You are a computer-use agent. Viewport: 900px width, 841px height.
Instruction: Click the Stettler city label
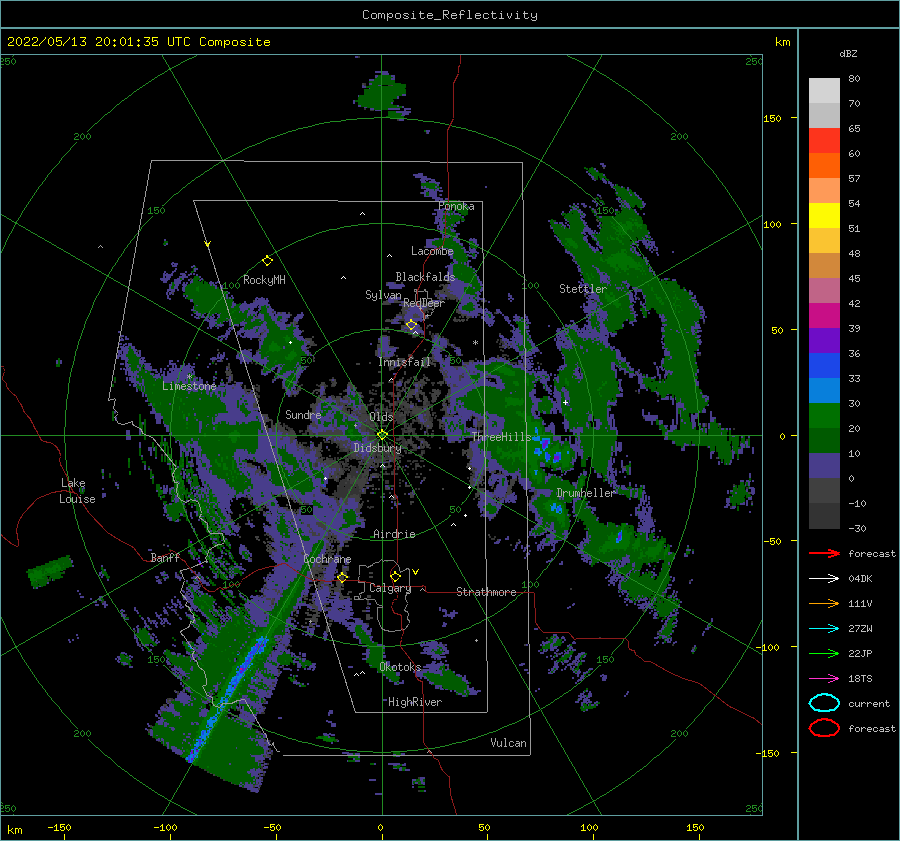(x=583, y=289)
